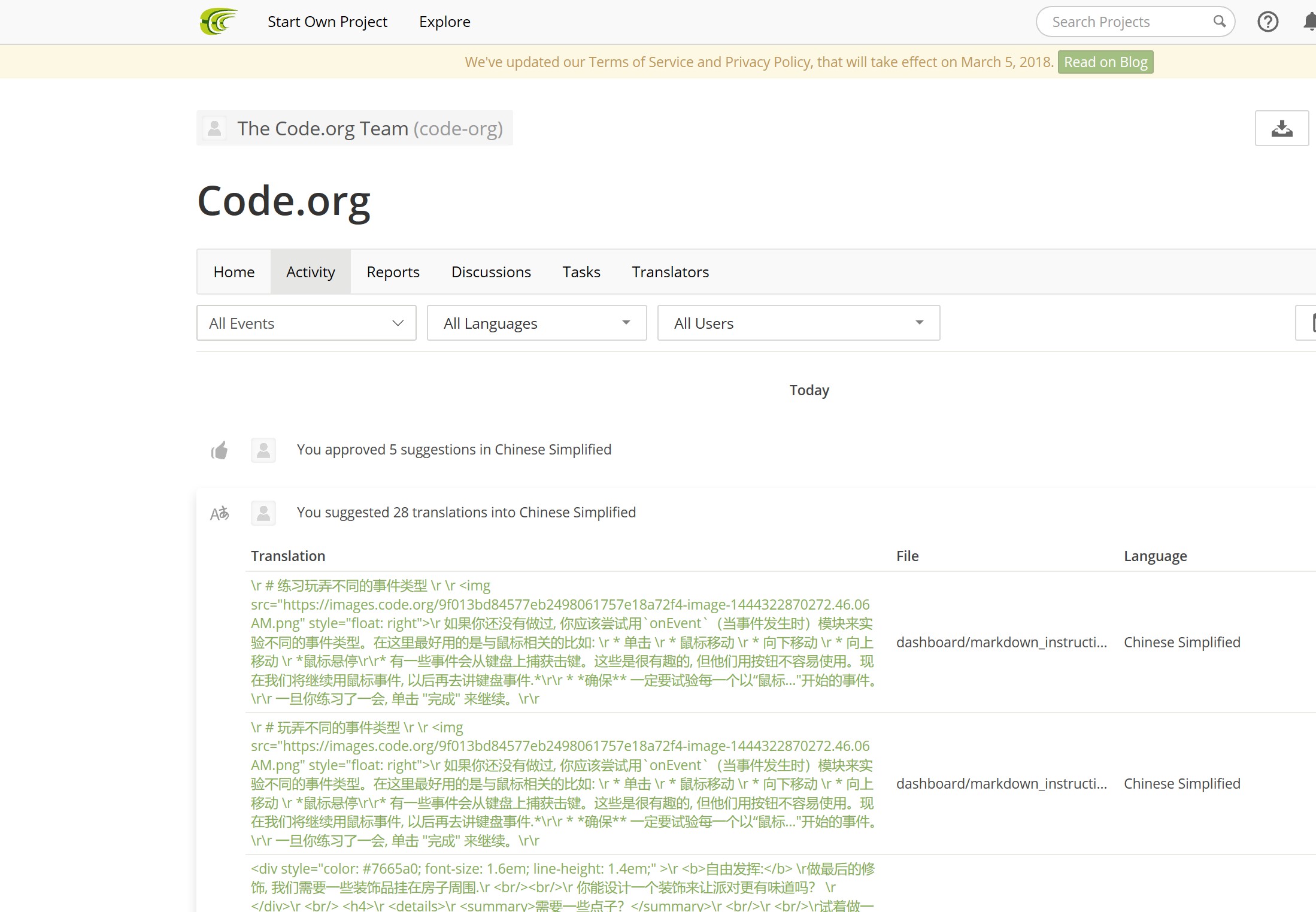Click the translation suggestion activity icon
This screenshot has height=912, width=1316.
pos(219,513)
